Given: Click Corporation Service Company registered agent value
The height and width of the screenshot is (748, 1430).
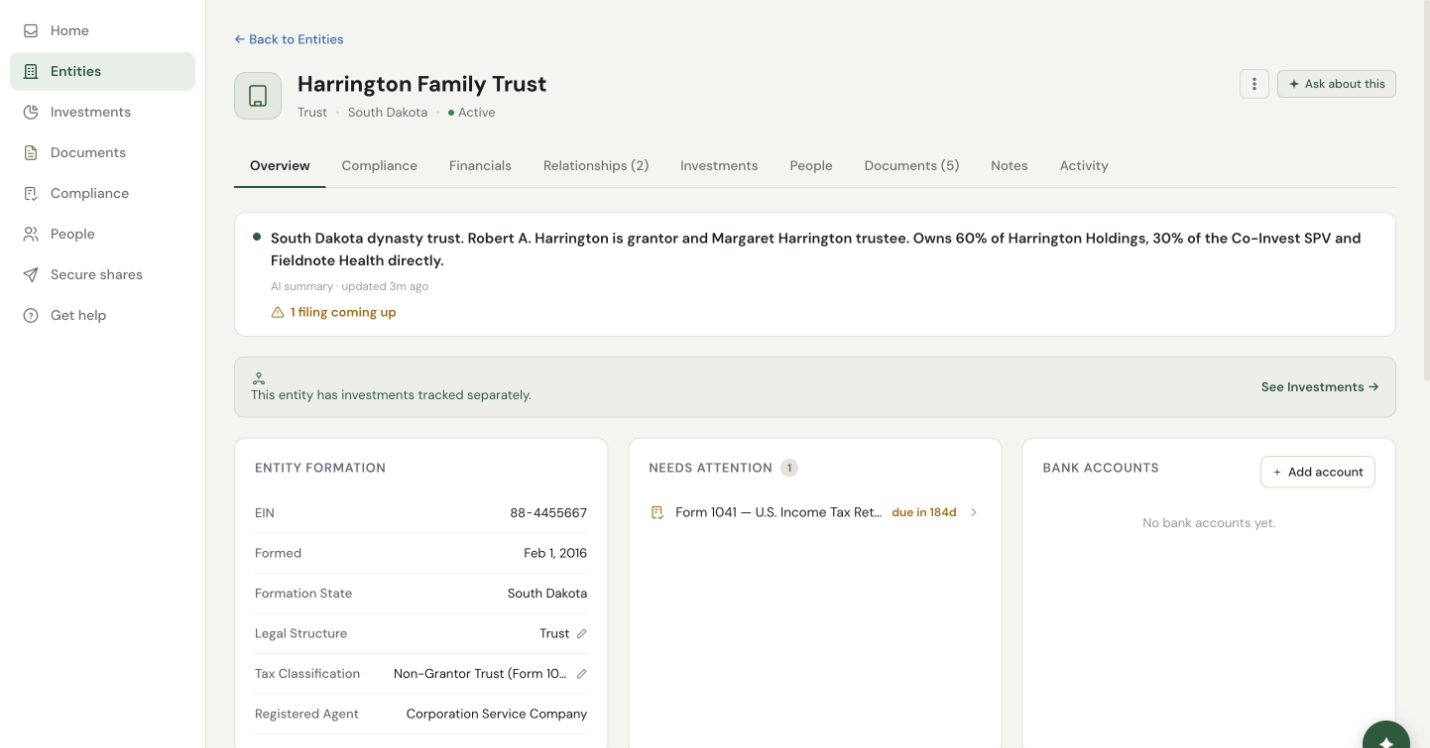Looking at the screenshot, I should coord(496,714).
